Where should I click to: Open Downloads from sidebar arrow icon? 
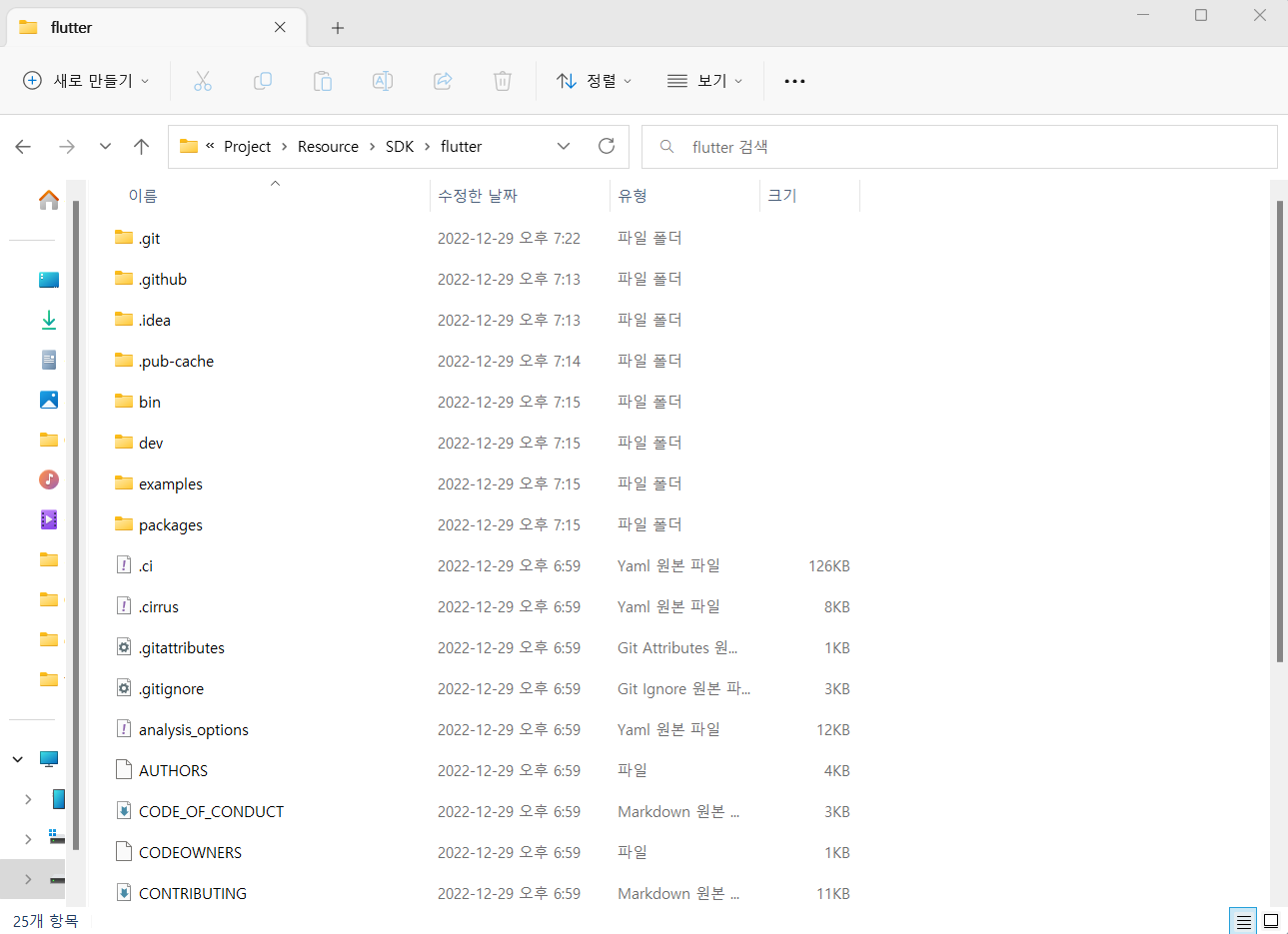[x=48, y=320]
